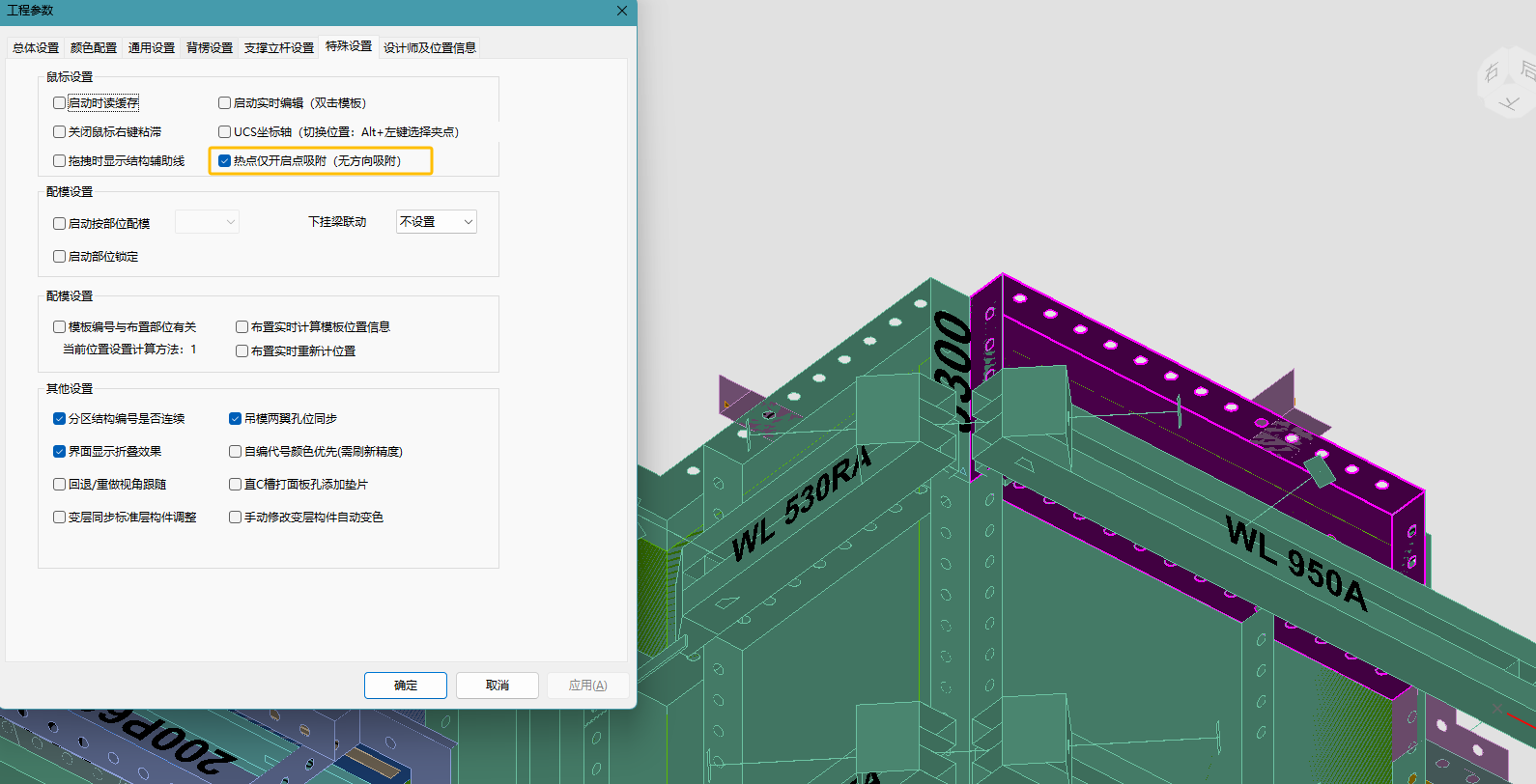Switch to the 总体设置 tab
Image resolution: width=1536 pixels, height=784 pixels.
pyautogui.click(x=36, y=47)
